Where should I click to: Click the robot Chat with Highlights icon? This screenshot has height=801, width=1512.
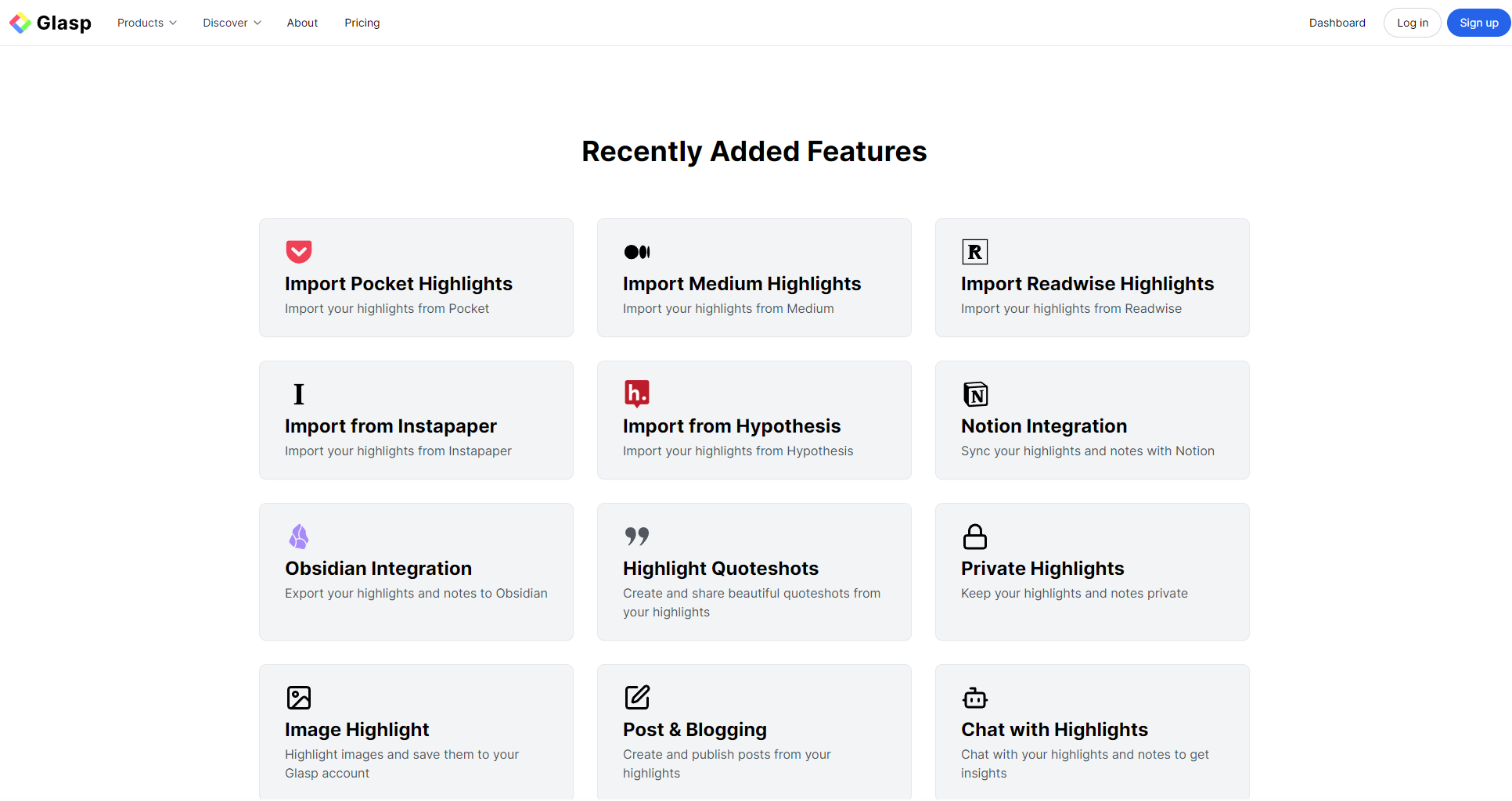(974, 698)
